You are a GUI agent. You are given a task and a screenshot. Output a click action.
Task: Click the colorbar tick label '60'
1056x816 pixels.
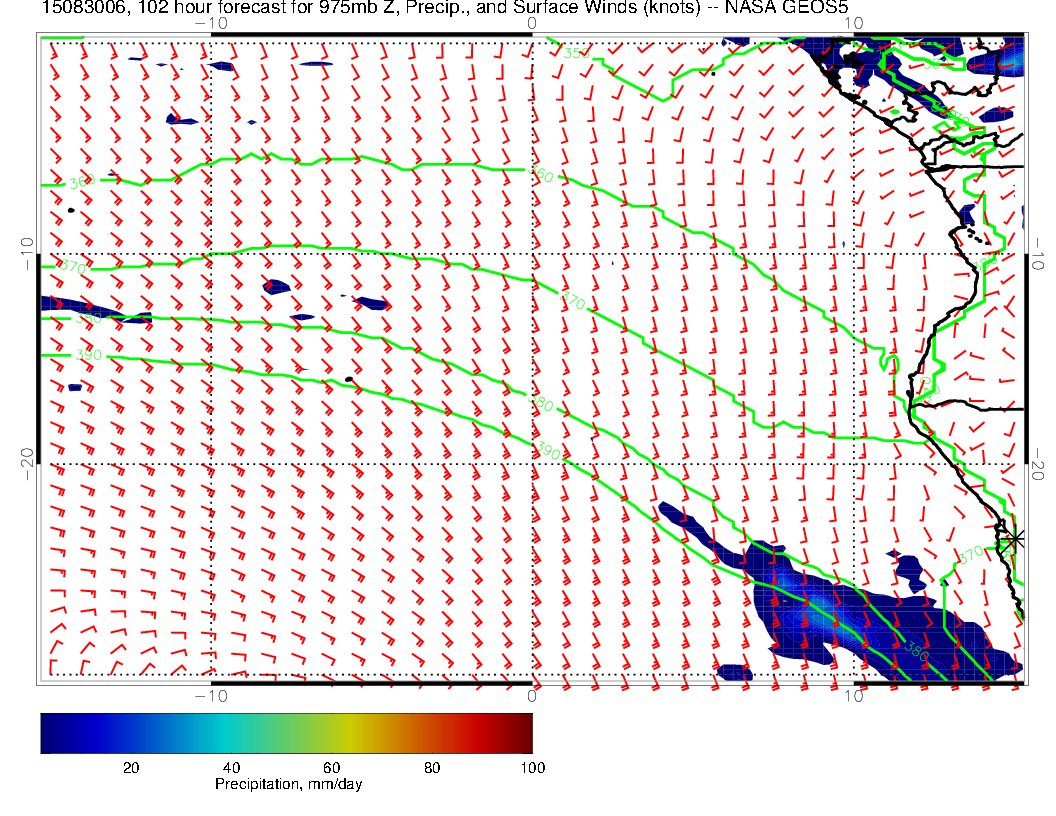pyautogui.click(x=331, y=768)
